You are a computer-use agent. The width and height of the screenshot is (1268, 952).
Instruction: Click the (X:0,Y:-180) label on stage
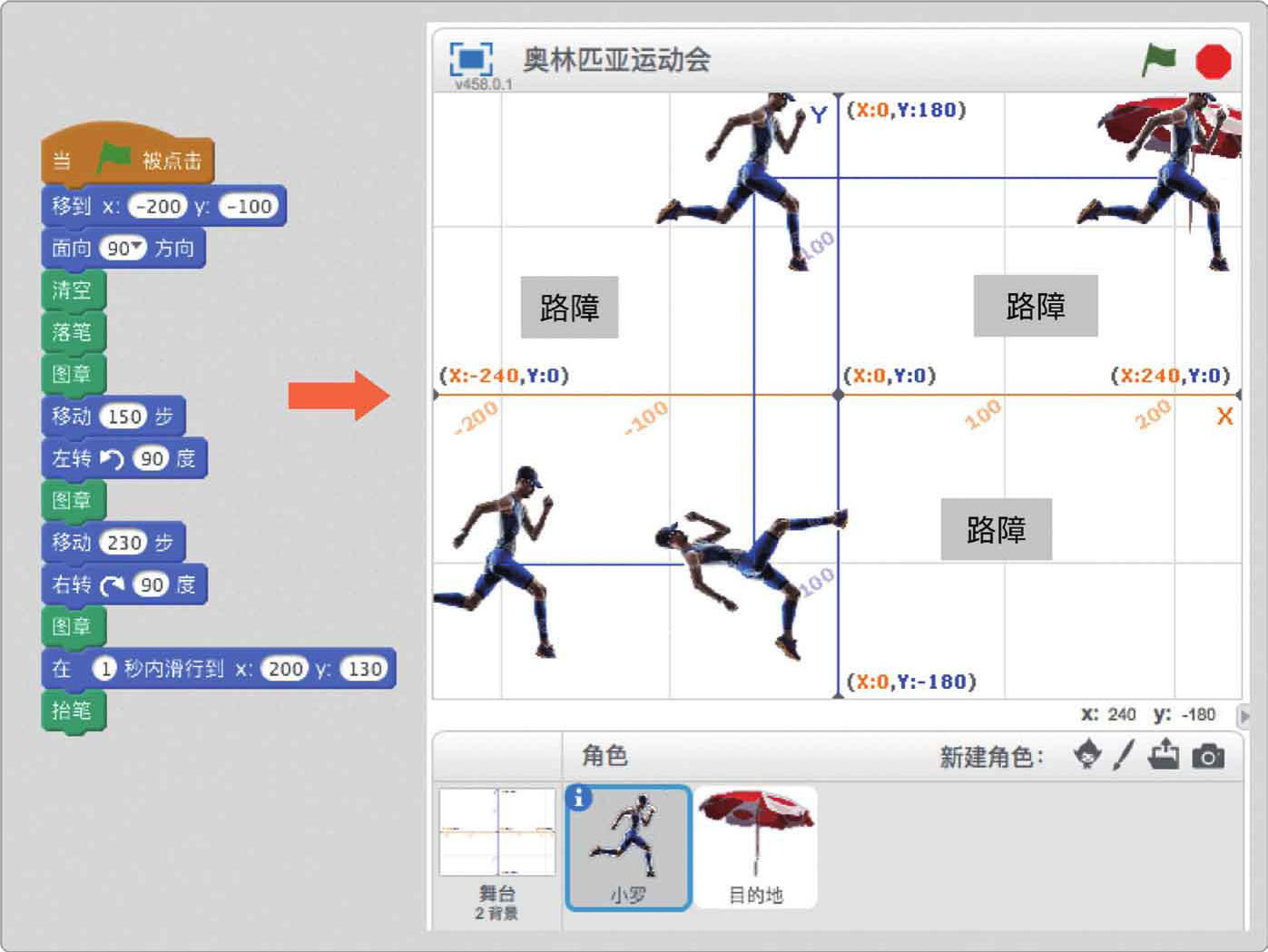911,682
